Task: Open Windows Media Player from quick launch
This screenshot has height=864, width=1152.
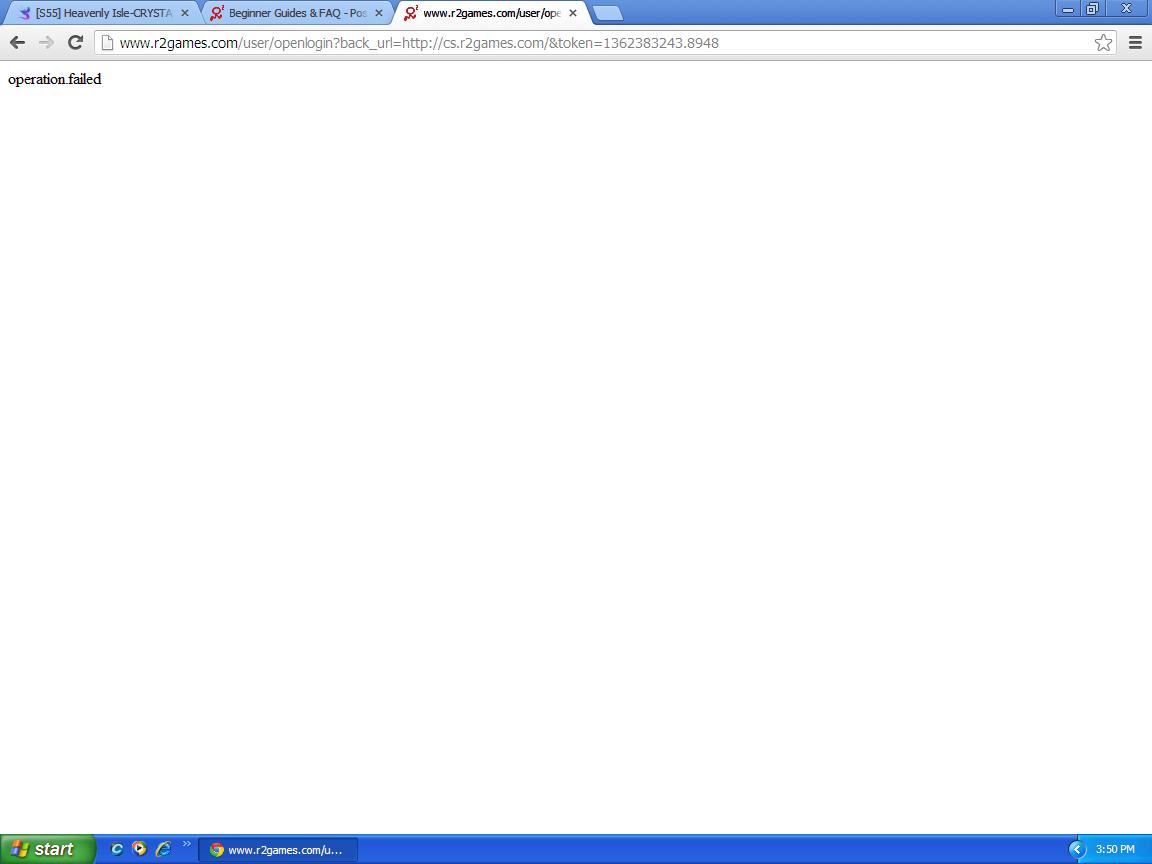Action: coord(140,849)
